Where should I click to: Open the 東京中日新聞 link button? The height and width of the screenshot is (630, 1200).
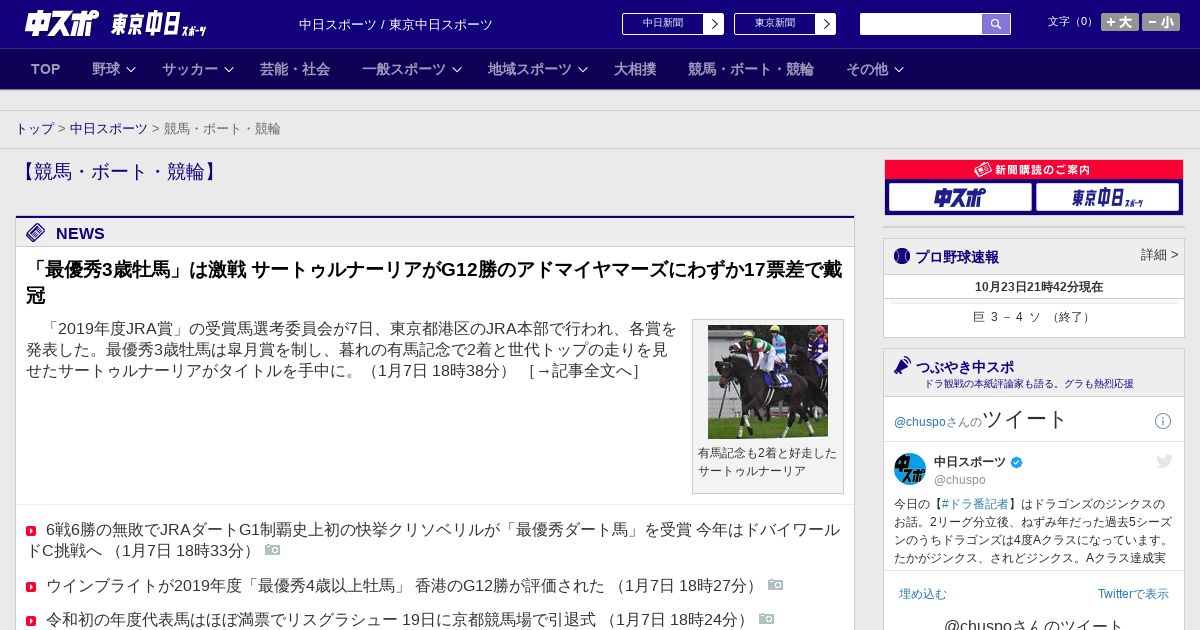(785, 24)
